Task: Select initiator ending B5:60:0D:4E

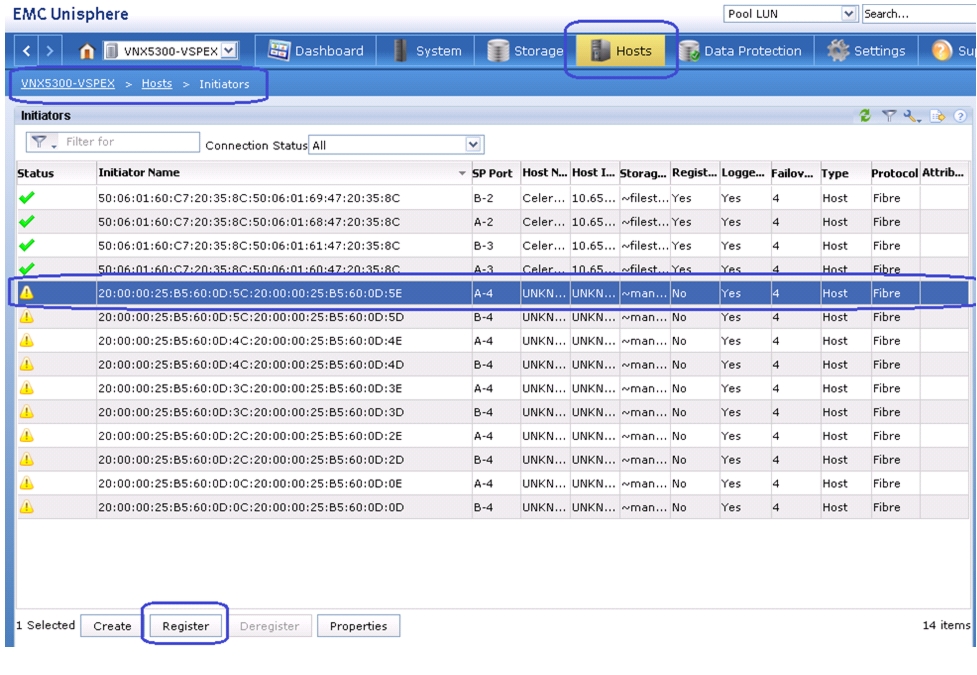Action: click(x=492, y=341)
